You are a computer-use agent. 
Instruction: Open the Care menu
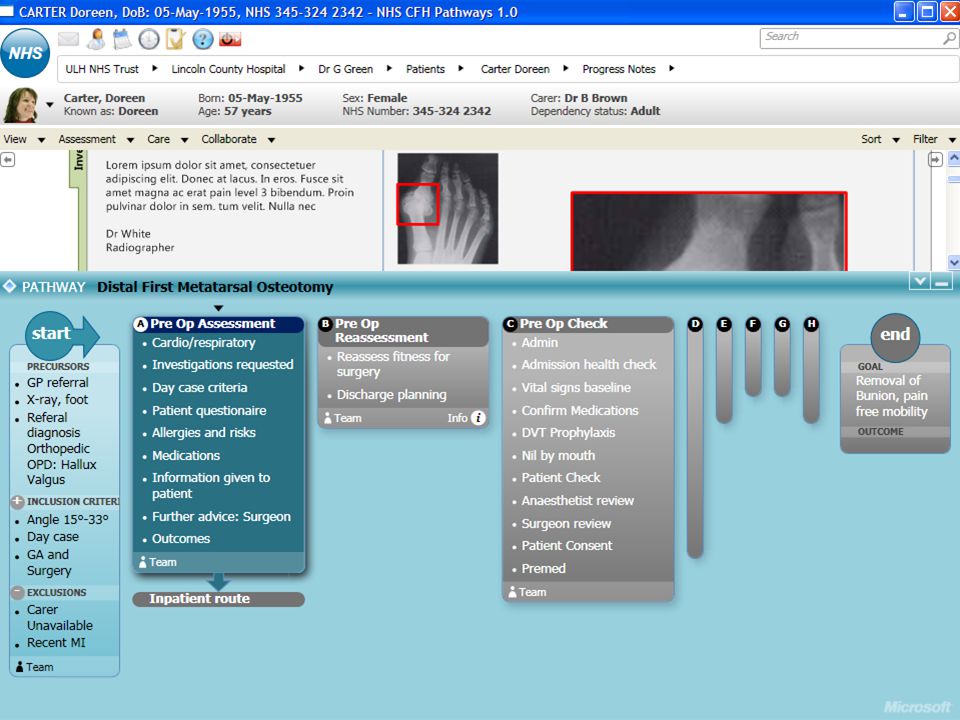(x=167, y=140)
